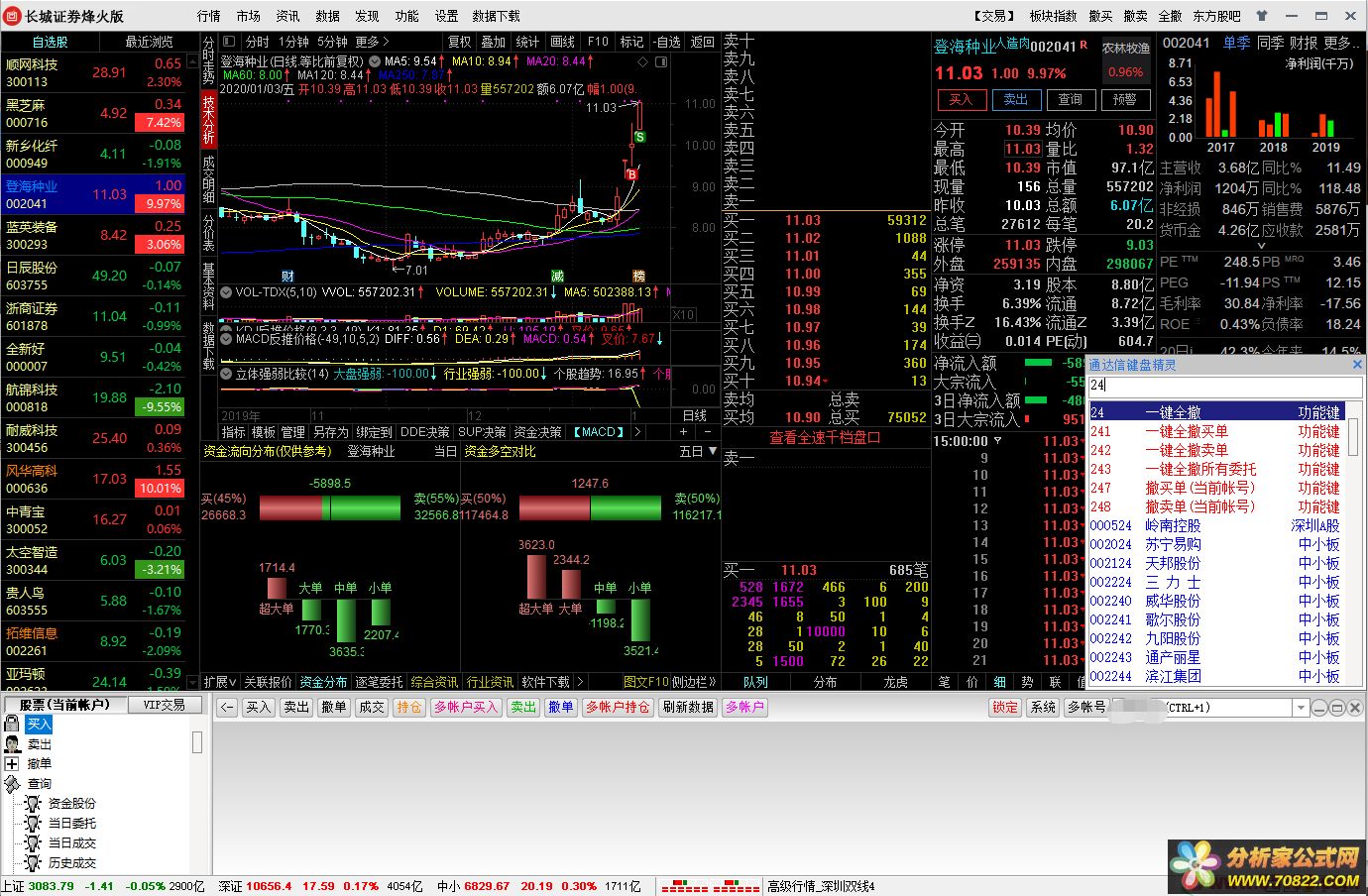Click the diamond icon on the chart header

click(x=642, y=61)
